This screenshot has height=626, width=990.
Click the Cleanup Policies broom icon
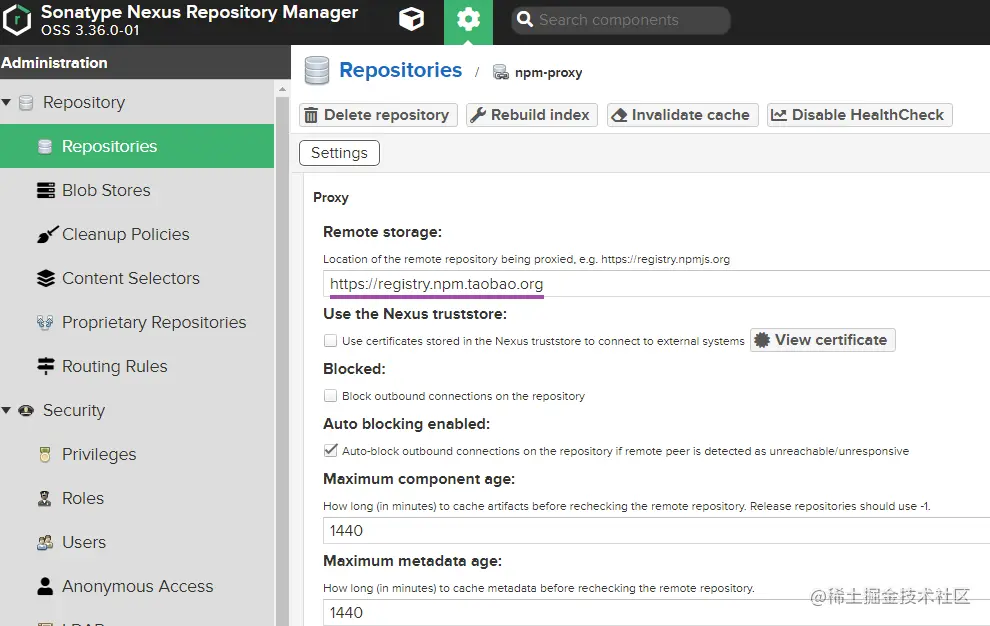tap(47, 234)
